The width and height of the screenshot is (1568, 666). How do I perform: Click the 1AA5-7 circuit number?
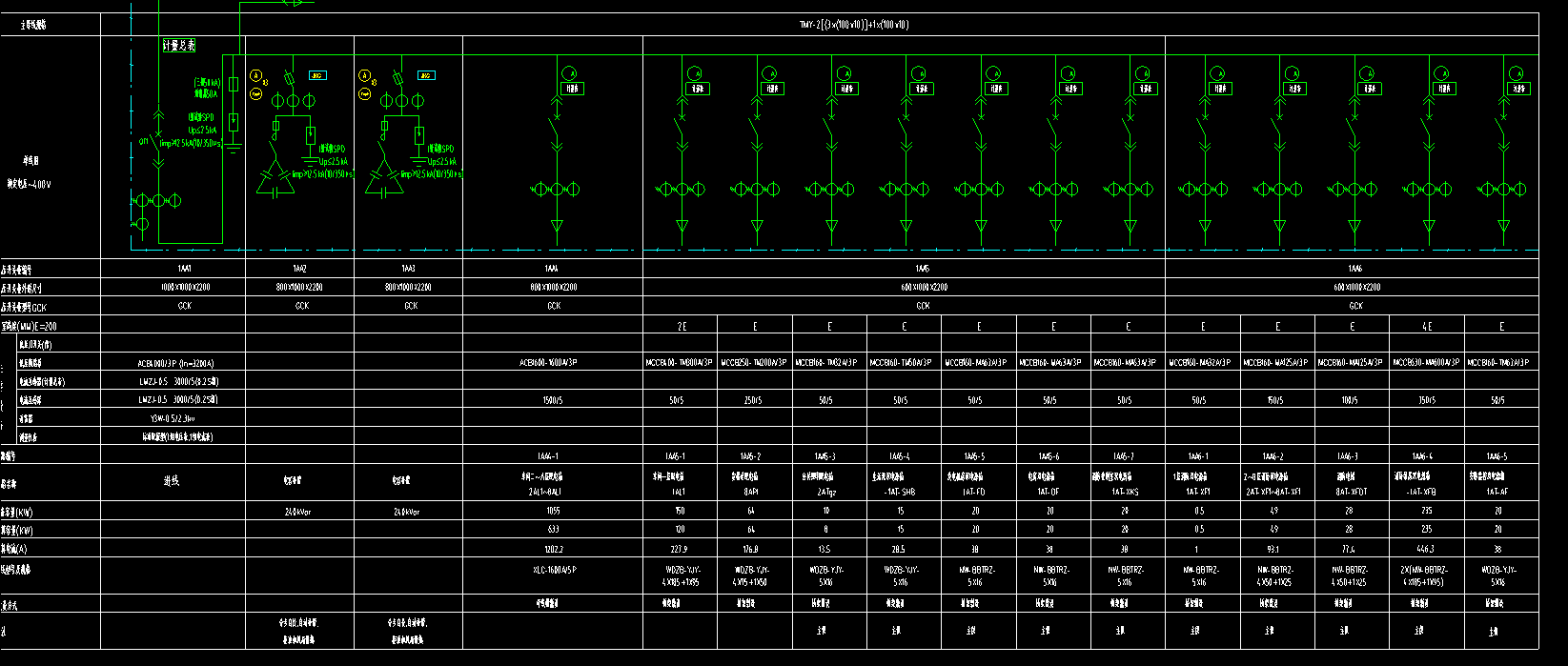(1123, 456)
